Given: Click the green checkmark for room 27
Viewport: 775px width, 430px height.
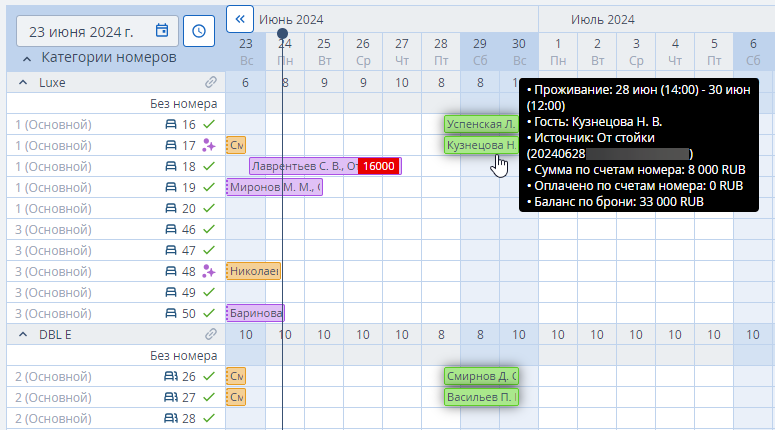Looking at the screenshot, I should click(209, 397).
